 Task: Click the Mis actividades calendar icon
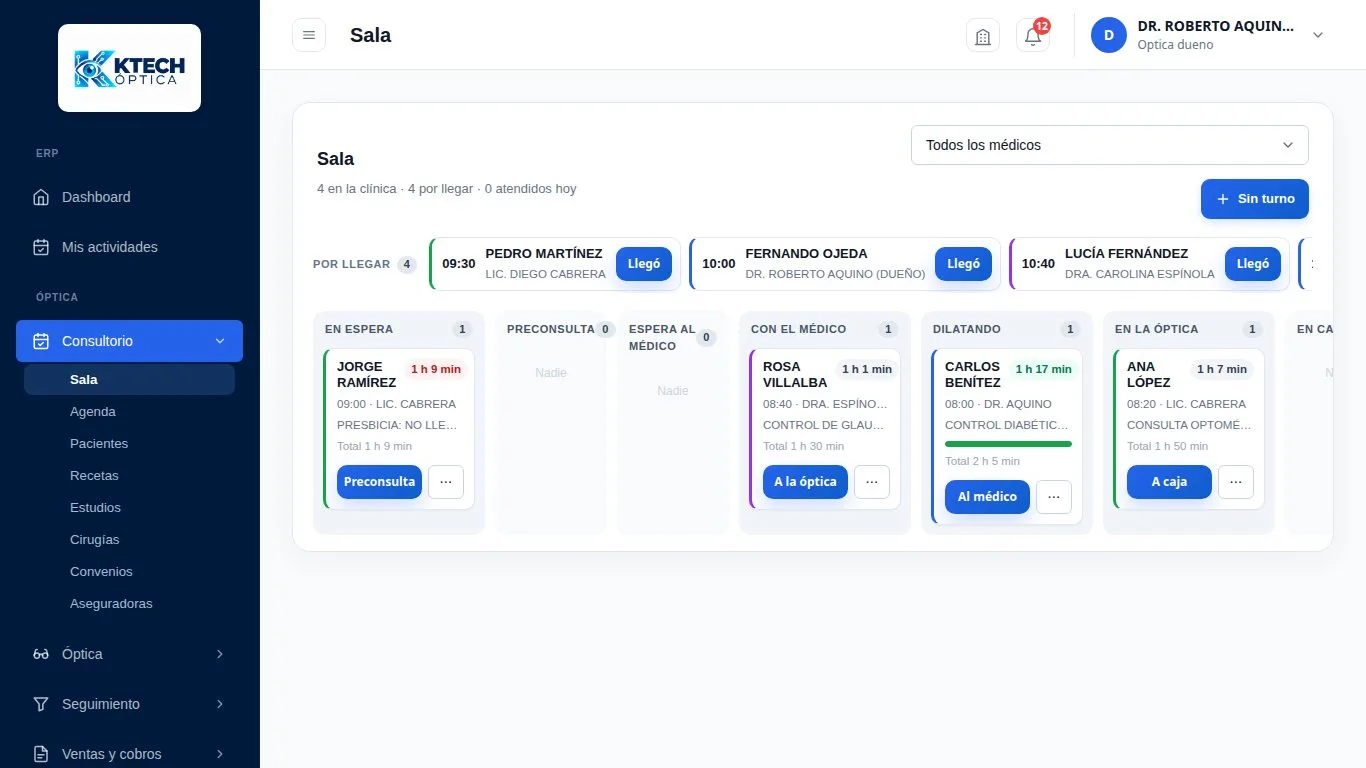tap(41, 247)
